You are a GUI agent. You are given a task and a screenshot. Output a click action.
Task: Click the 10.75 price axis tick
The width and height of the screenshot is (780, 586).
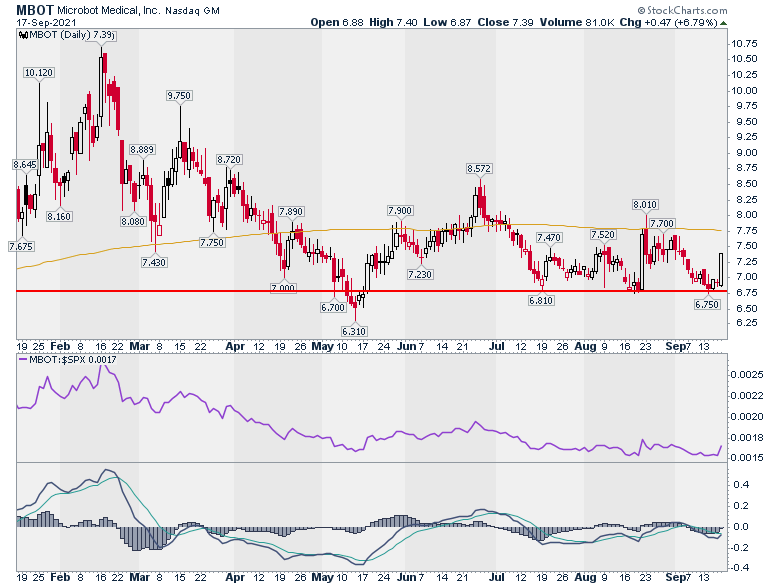tap(744, 43)
